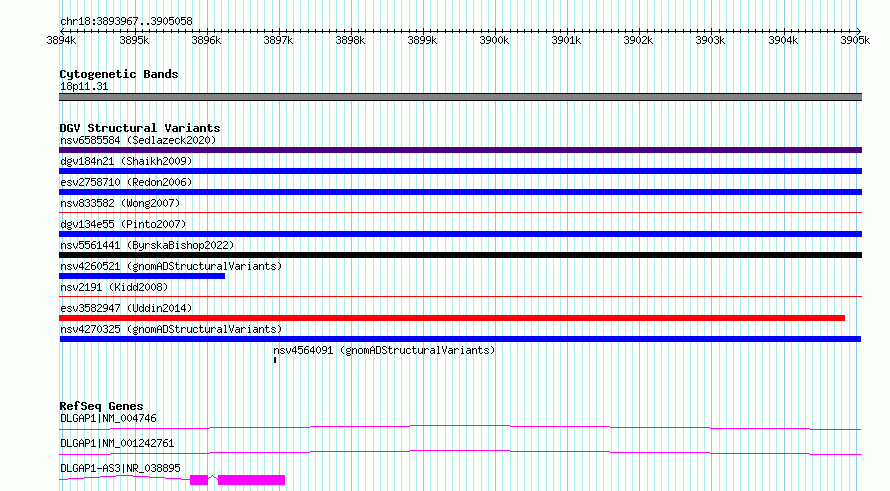Click the 3901k ruler tick label
The width and height of the screenshot is (890, 491).
pos(566,40)
